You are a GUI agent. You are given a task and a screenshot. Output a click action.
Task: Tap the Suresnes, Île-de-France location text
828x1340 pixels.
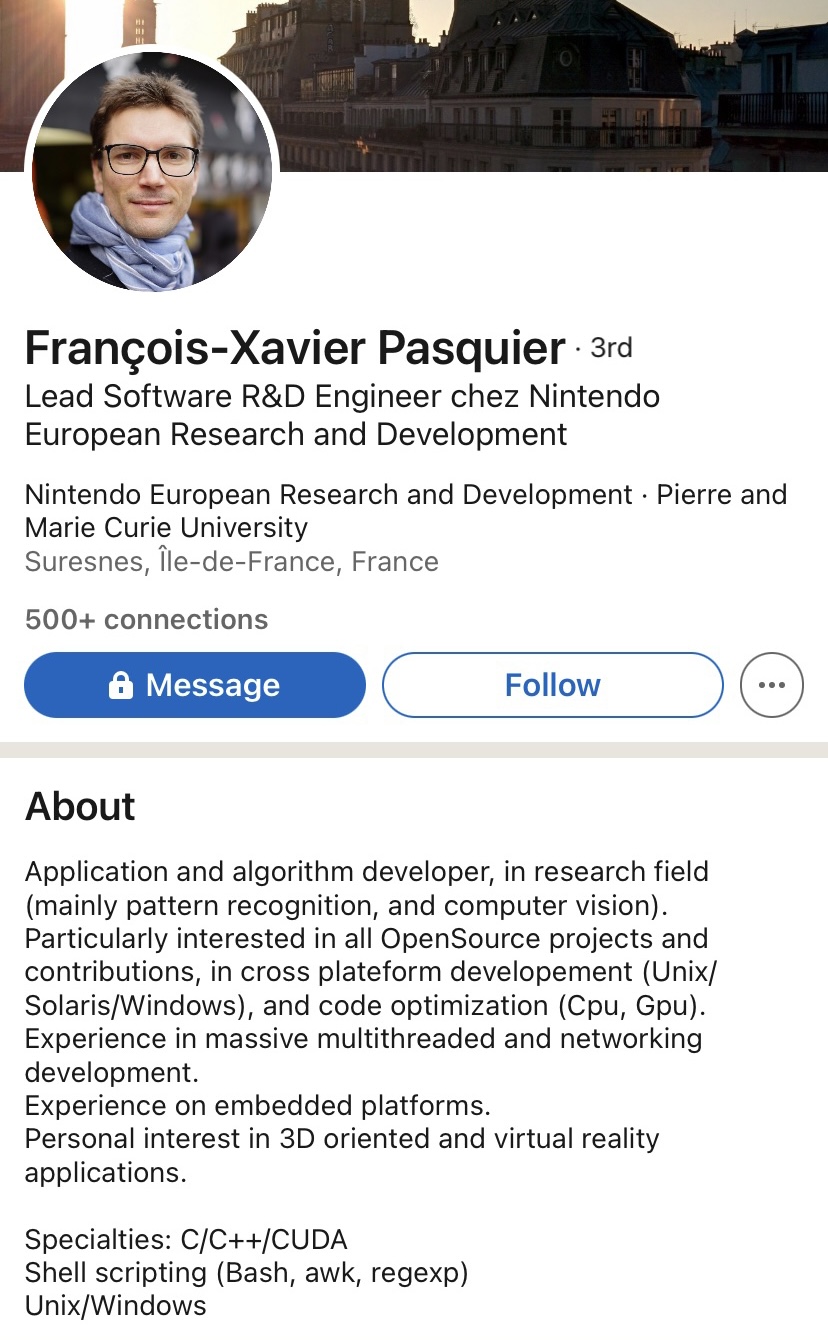click(x=231, y=561)
